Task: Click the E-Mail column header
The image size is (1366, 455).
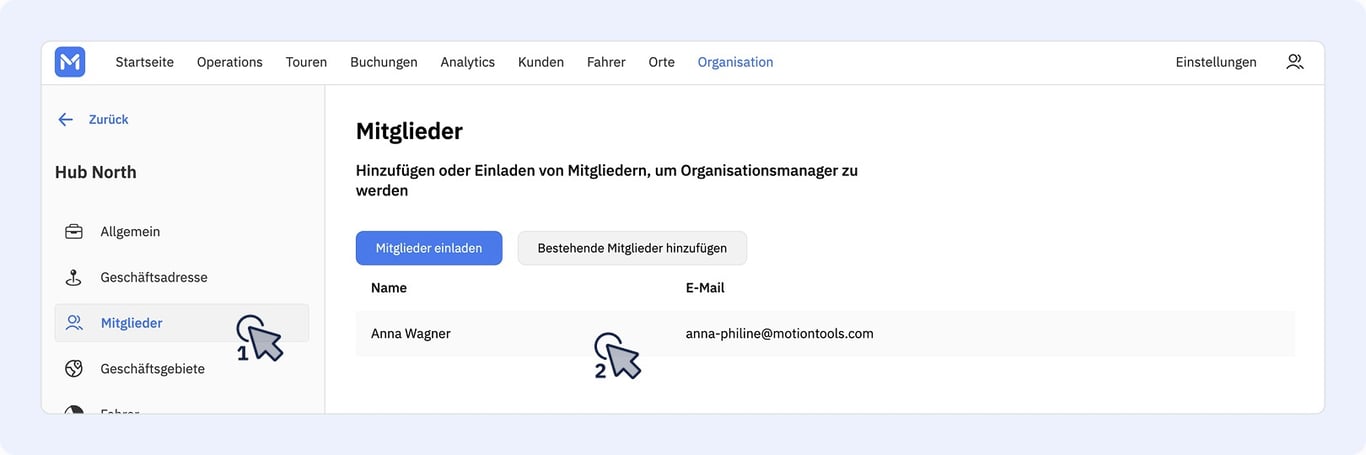Action: (705, 288)
